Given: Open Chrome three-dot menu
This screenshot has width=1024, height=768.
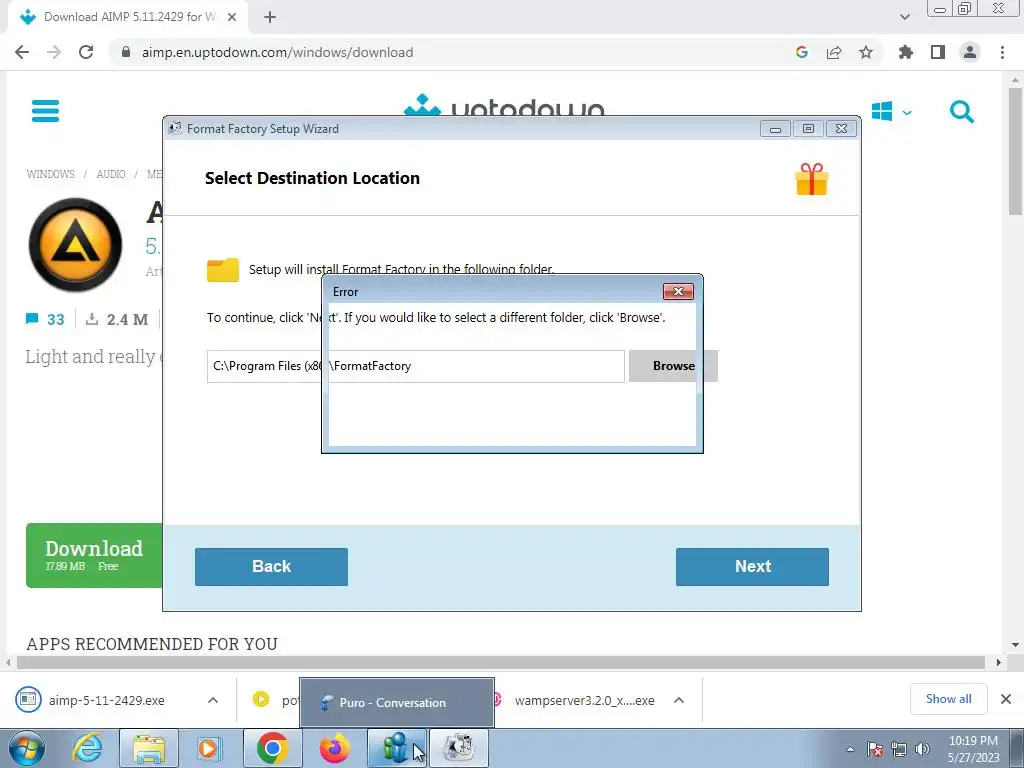Looking at the screenshot, I should (x=1002, y=52).
